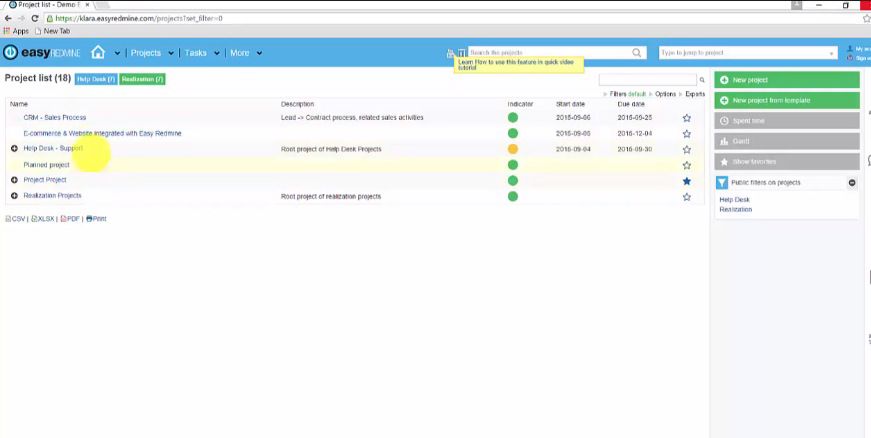871x438 pixels.
Task: Open the Planned project link
Action: [x=46, y=165]
